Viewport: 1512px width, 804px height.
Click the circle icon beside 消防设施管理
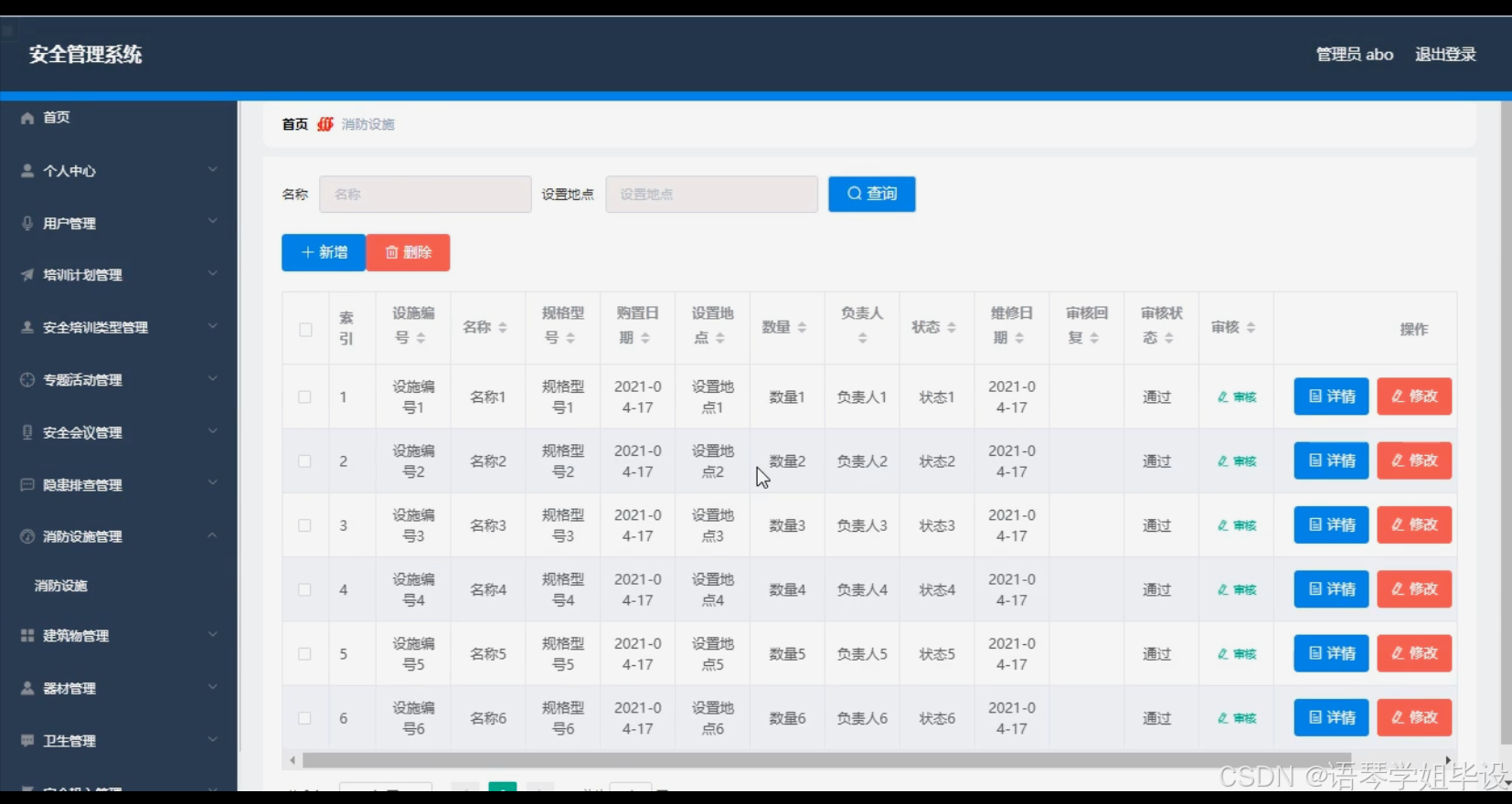[27, 536]
